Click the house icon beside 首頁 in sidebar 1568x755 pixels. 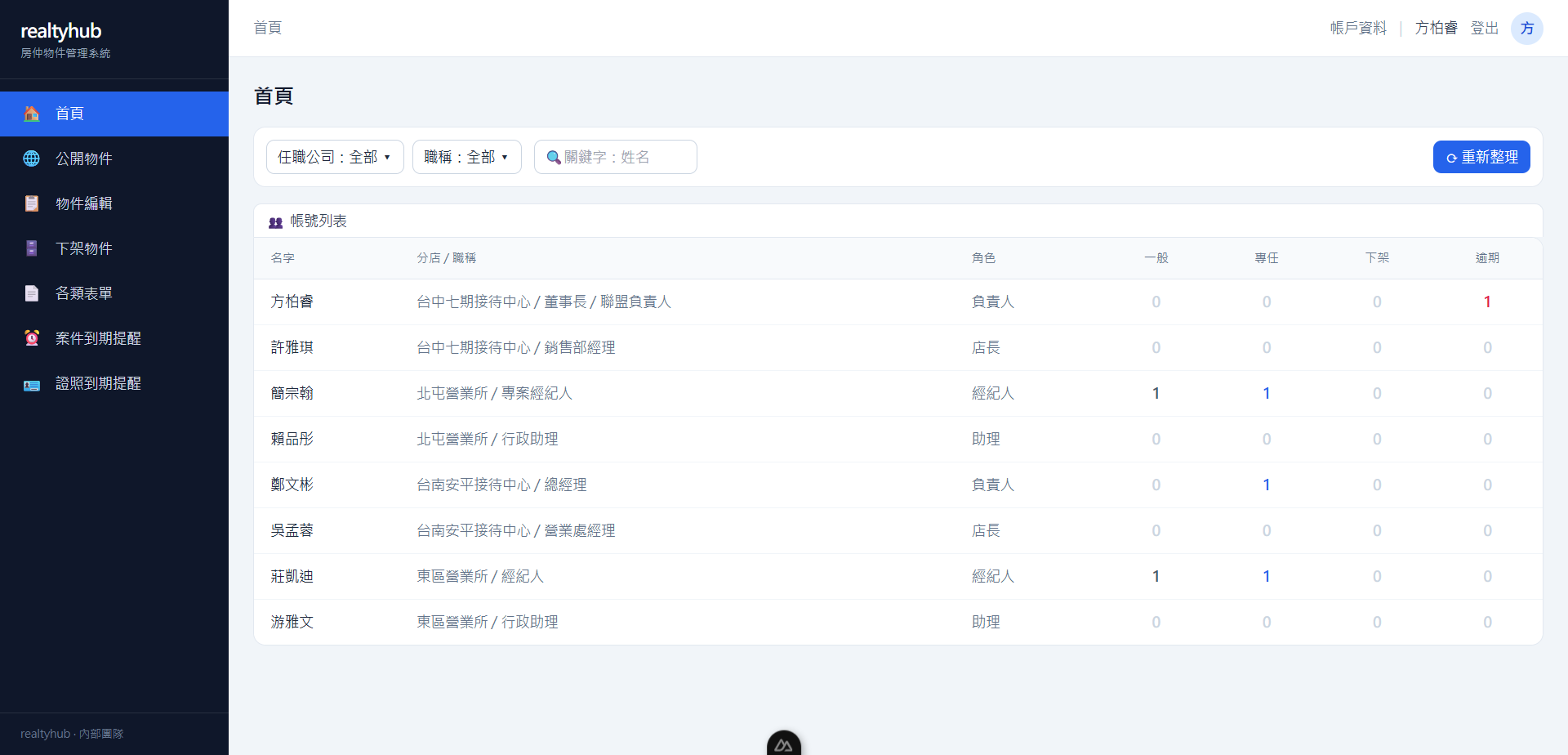[x=32, y=114]
